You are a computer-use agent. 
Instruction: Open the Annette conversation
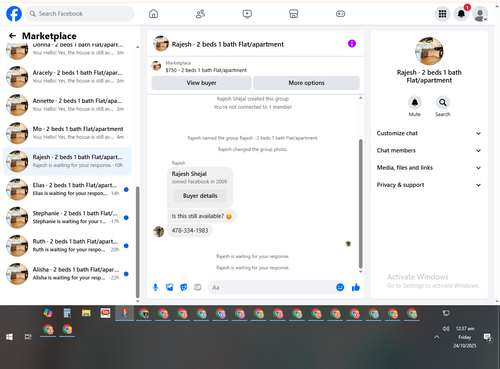point(67,105)
